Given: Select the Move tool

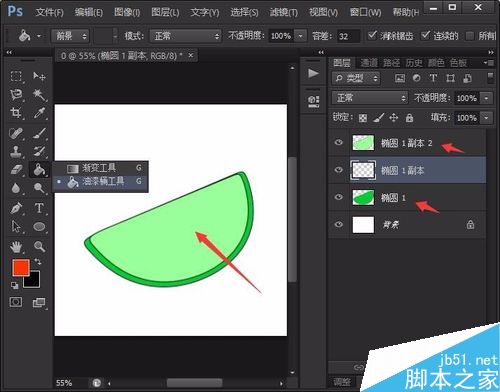Looking at the screenshot, I should pos(39,76).
